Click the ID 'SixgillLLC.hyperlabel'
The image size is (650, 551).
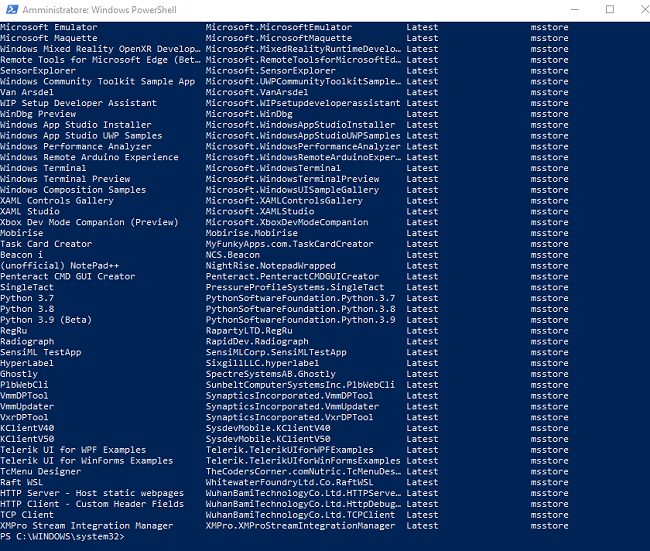point(262,363)
